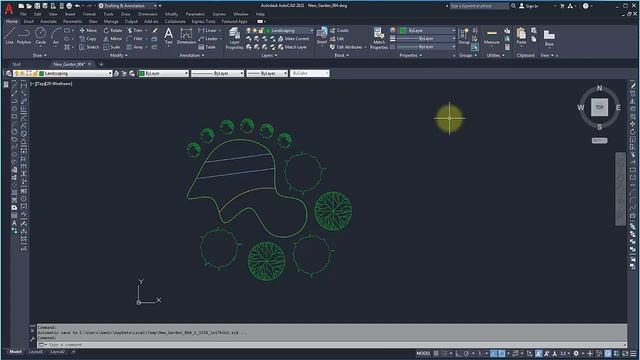This screenshot has width=640, height=360.
Task: Click the Insert block button
Action: (322, 36)
